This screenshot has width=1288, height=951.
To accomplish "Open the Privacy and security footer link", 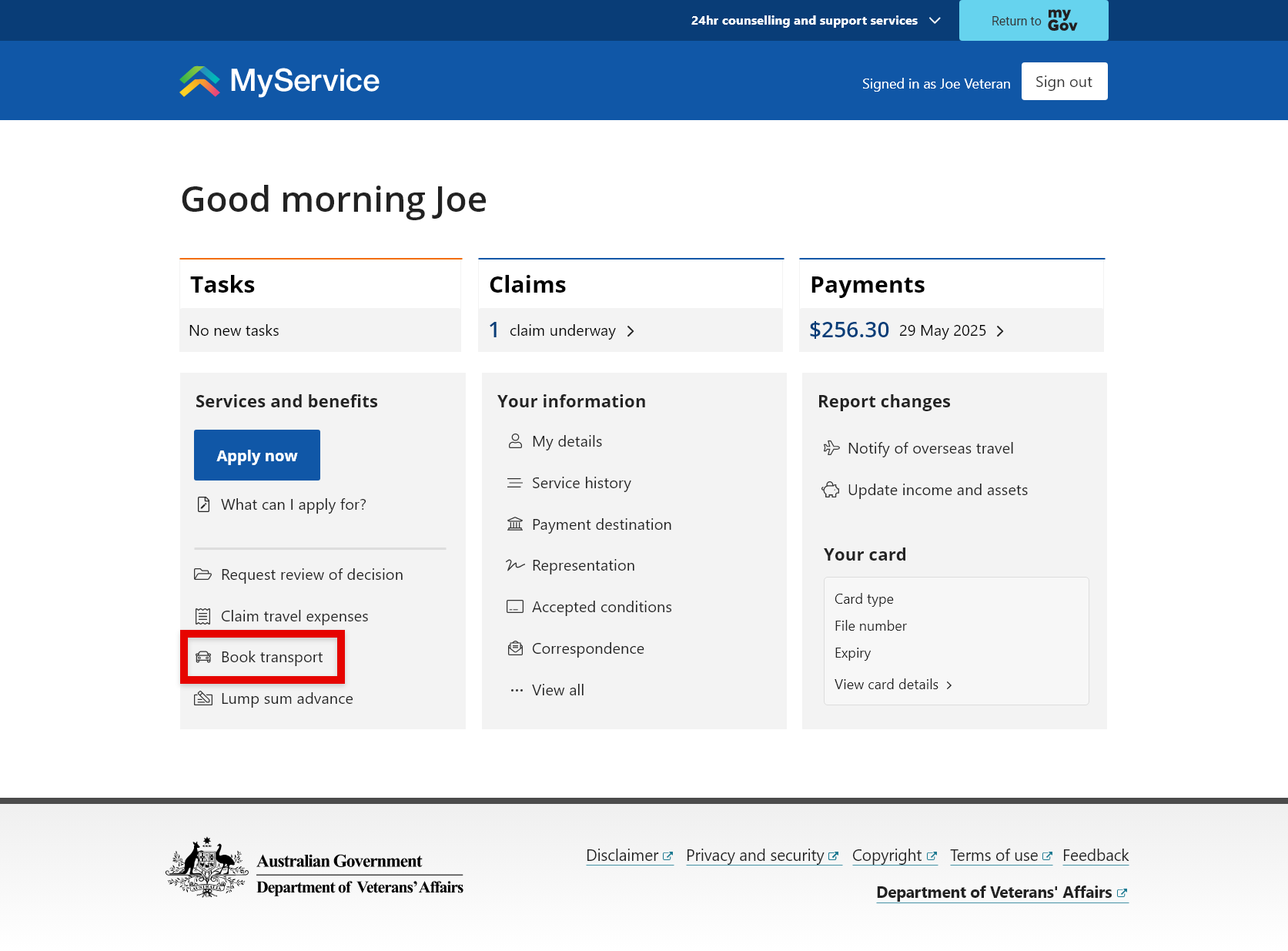I will [754, 856].
